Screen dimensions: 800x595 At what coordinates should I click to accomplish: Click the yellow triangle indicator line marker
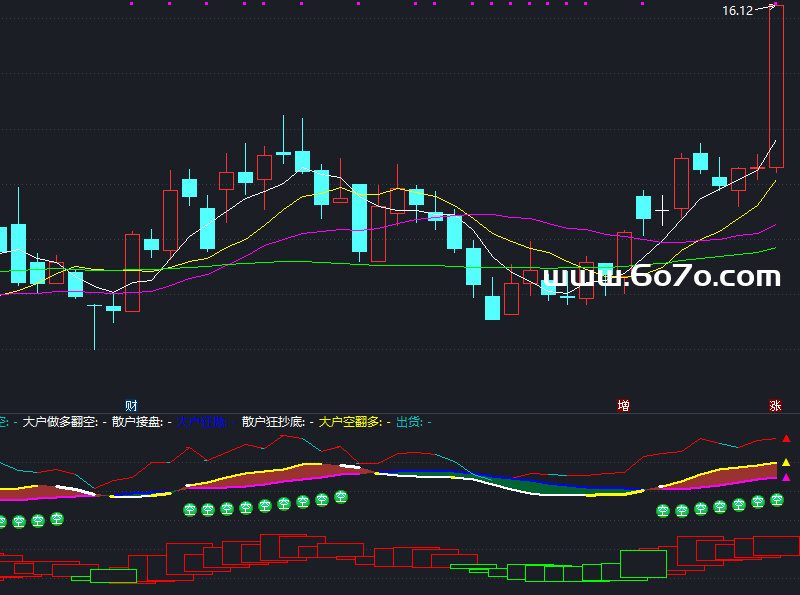click(786, 463)
